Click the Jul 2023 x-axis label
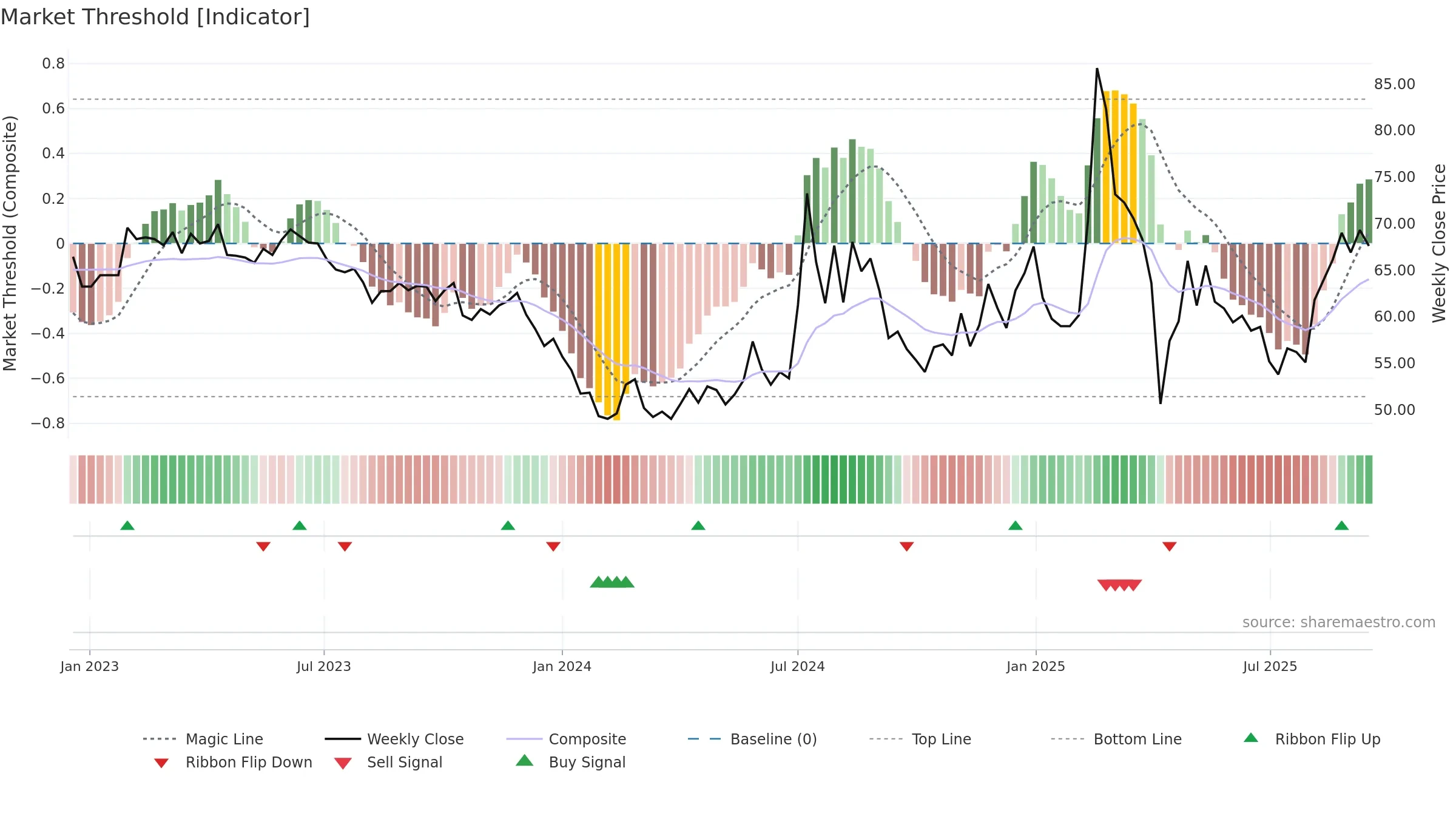This screenshot has width=1456, height=819. 324,667
